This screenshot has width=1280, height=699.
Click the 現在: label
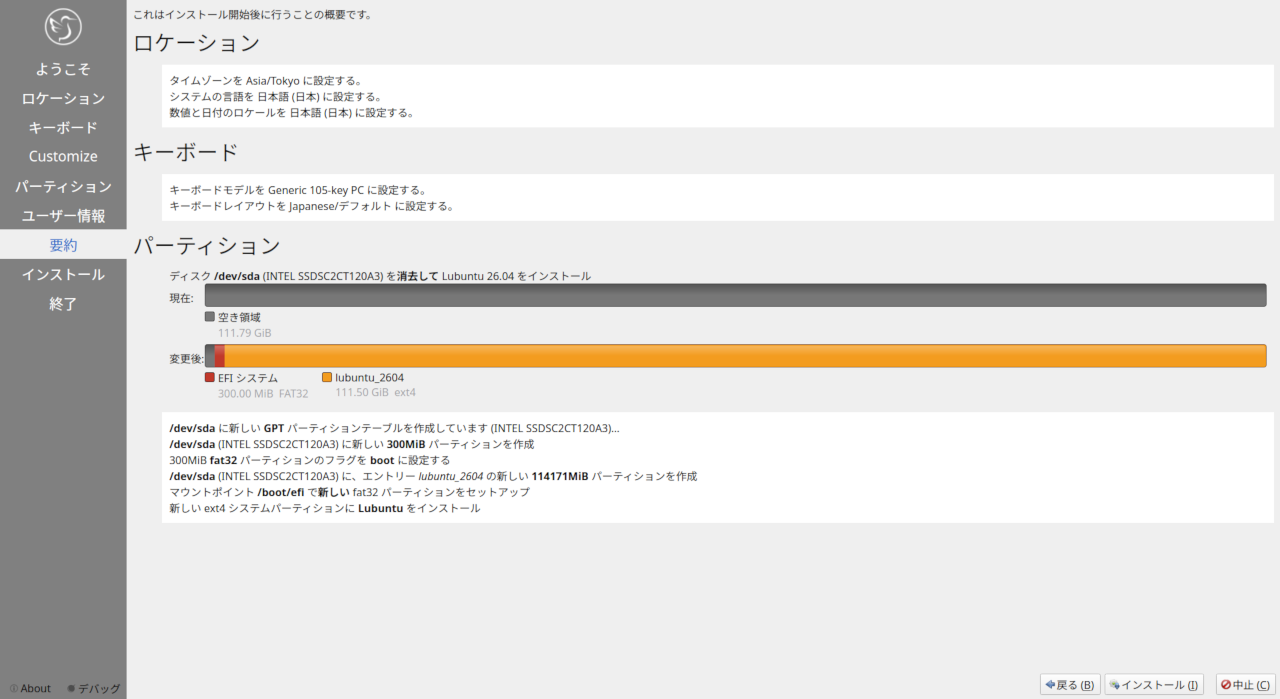point(182,298)
